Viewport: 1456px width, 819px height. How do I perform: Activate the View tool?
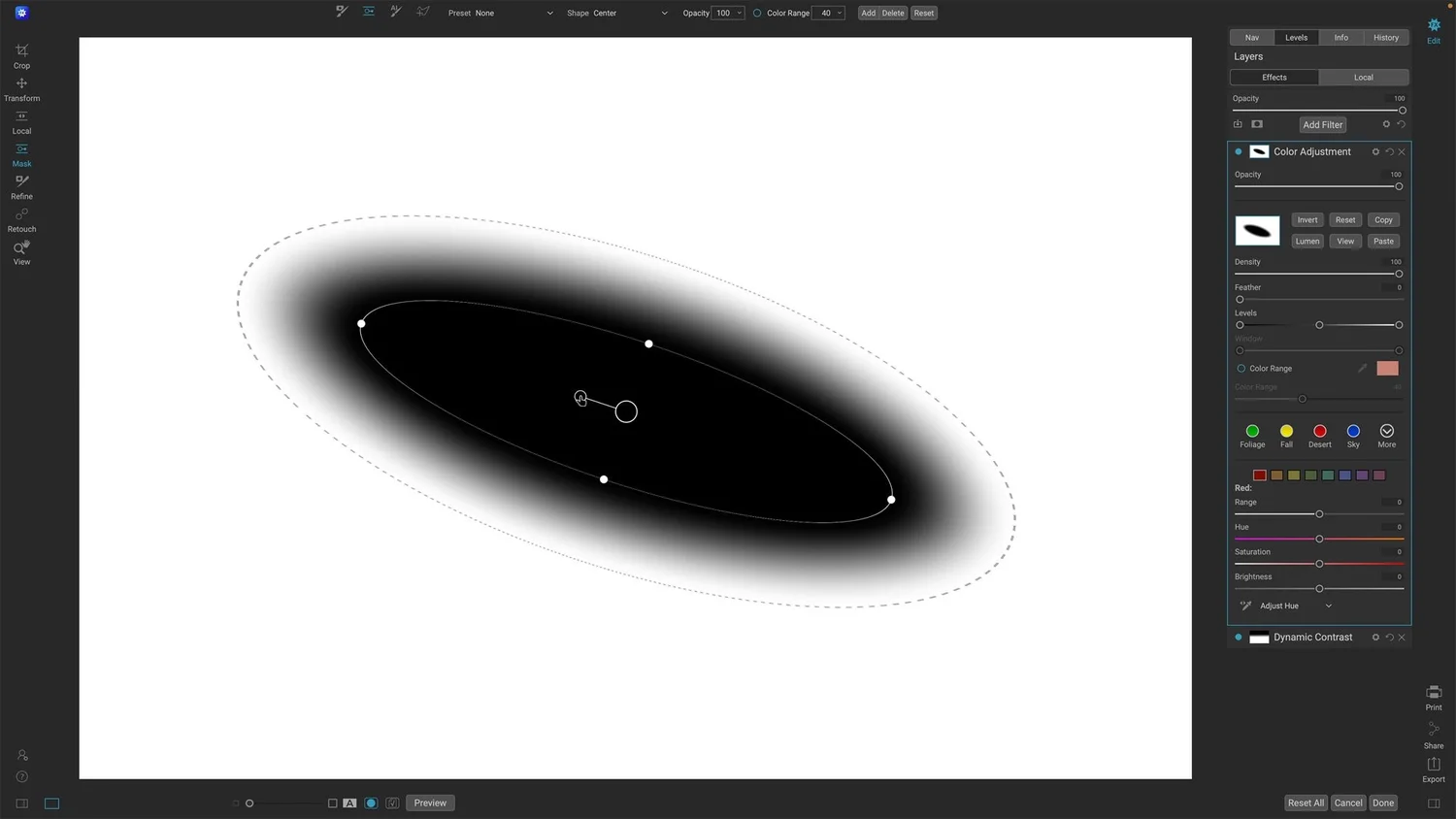point(21,253)
